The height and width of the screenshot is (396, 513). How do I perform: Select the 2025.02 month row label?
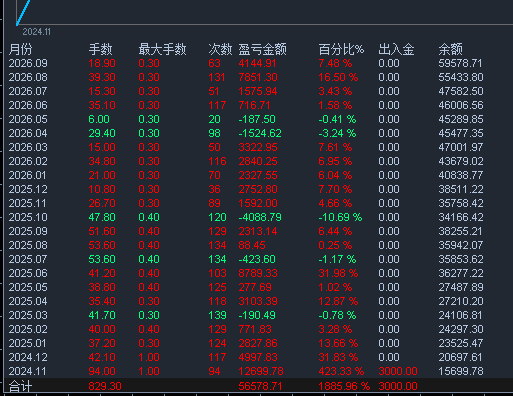click(28, 329)
